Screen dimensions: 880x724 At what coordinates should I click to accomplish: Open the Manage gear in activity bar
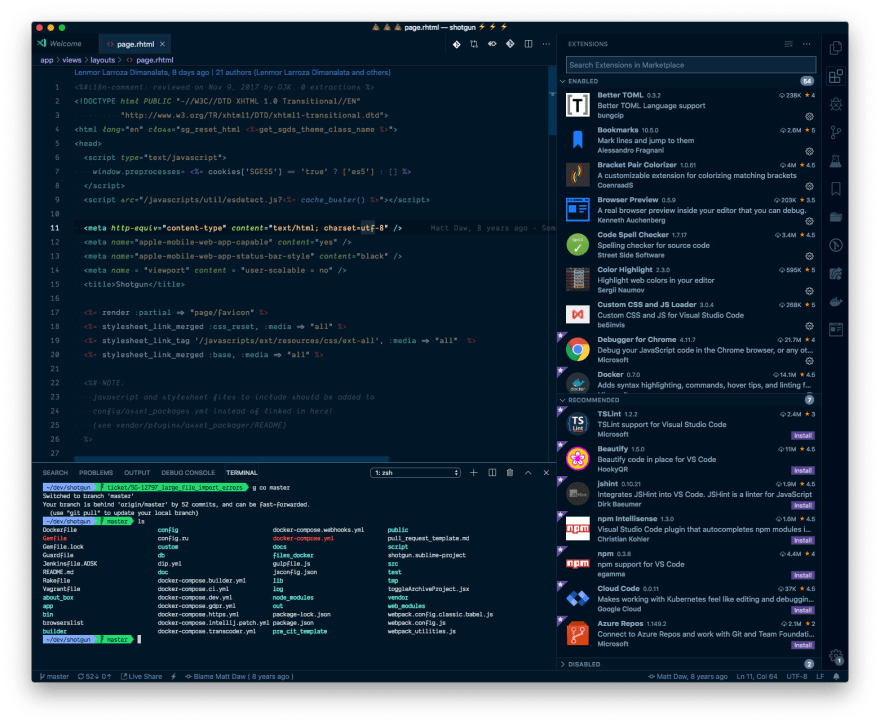coord(836,656)
